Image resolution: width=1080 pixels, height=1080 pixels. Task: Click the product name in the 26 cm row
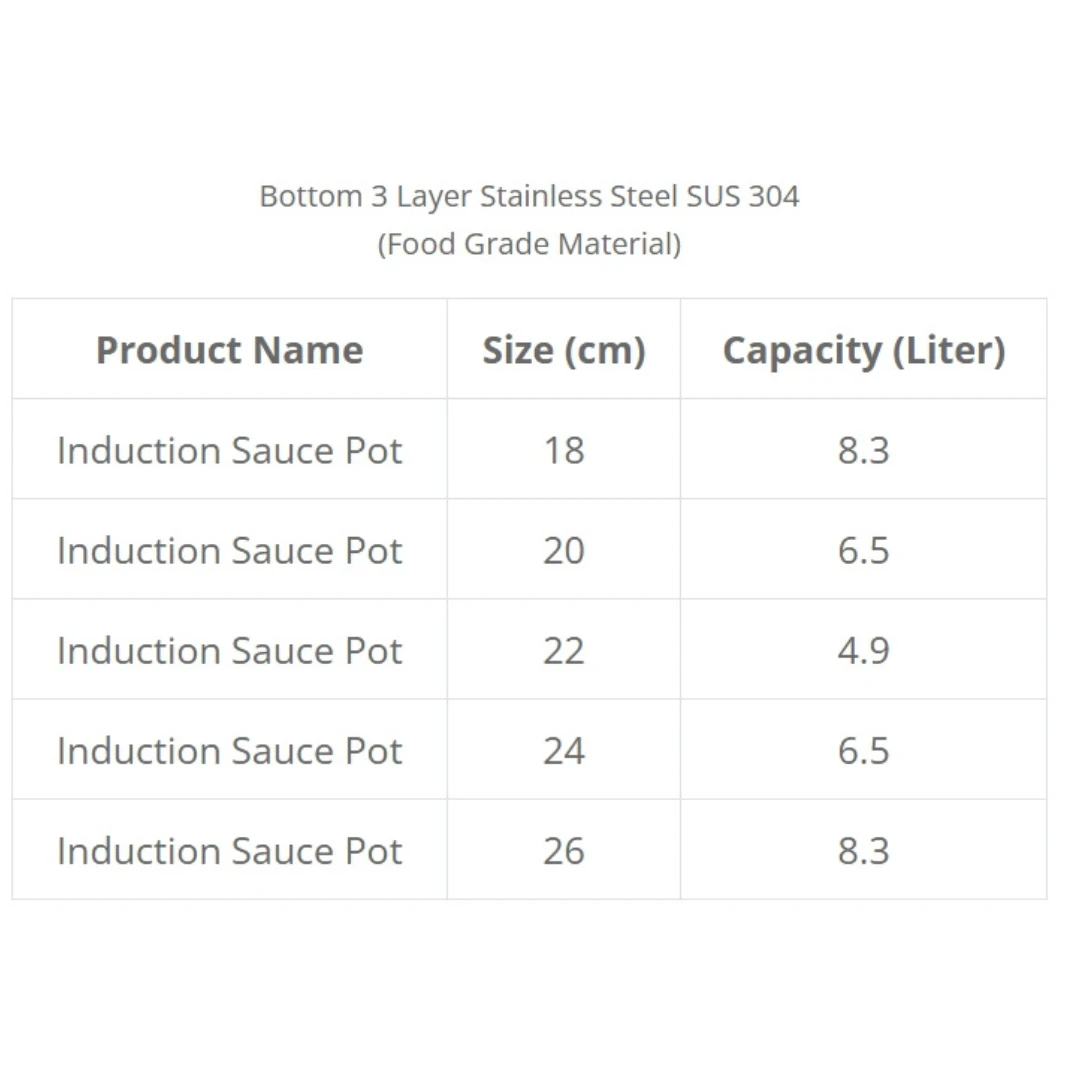[x=229, y=850]
